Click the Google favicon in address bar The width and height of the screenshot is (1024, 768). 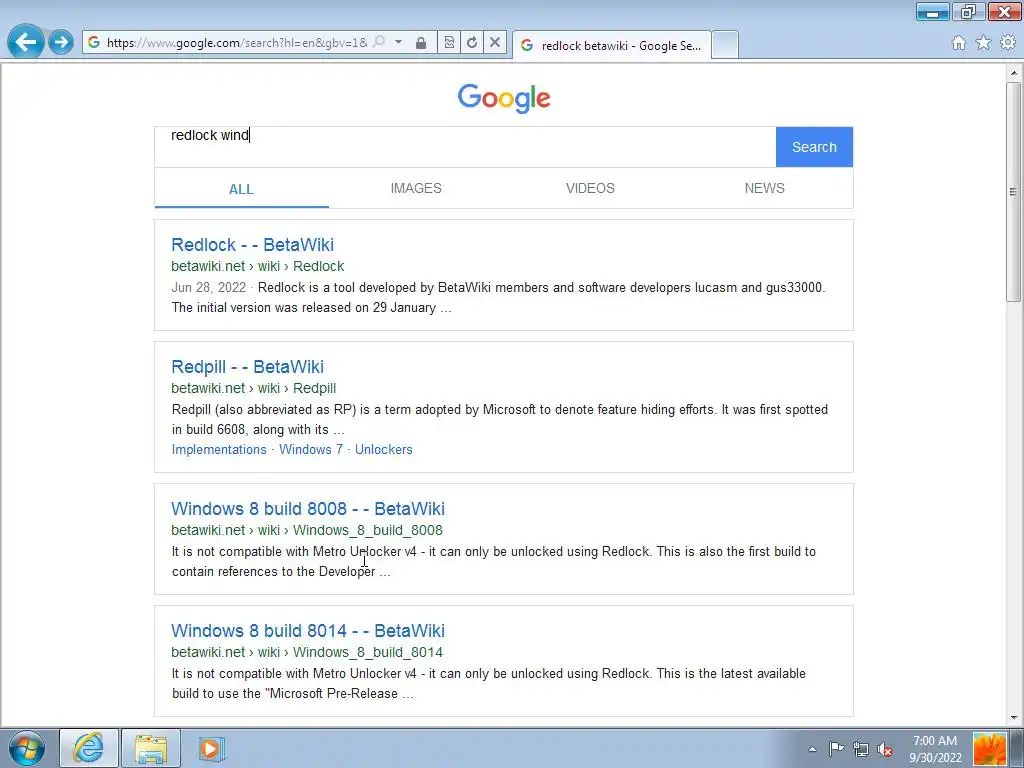point(94,42)
